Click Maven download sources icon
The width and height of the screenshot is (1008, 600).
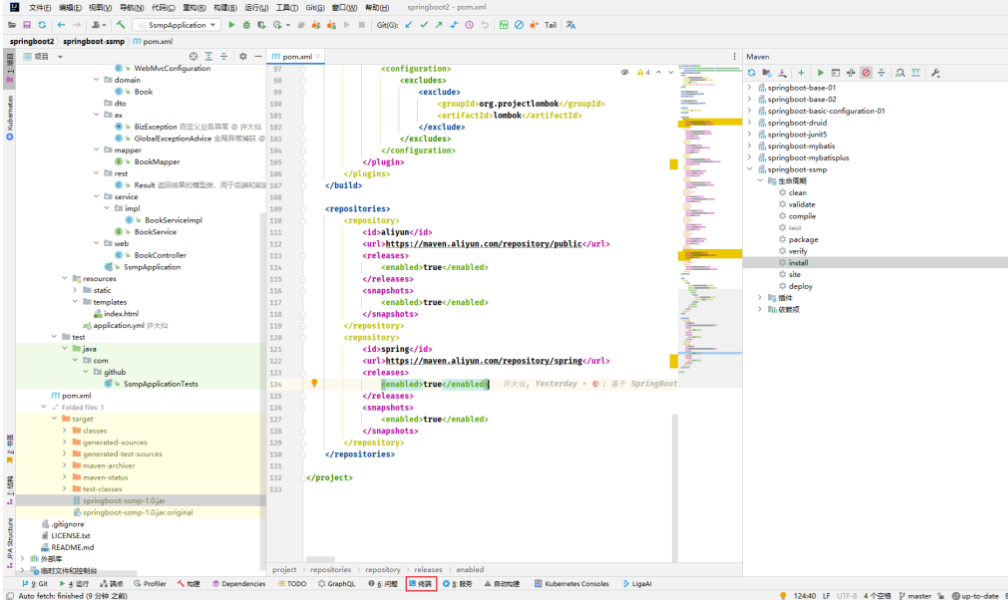[x=783, y=73]
